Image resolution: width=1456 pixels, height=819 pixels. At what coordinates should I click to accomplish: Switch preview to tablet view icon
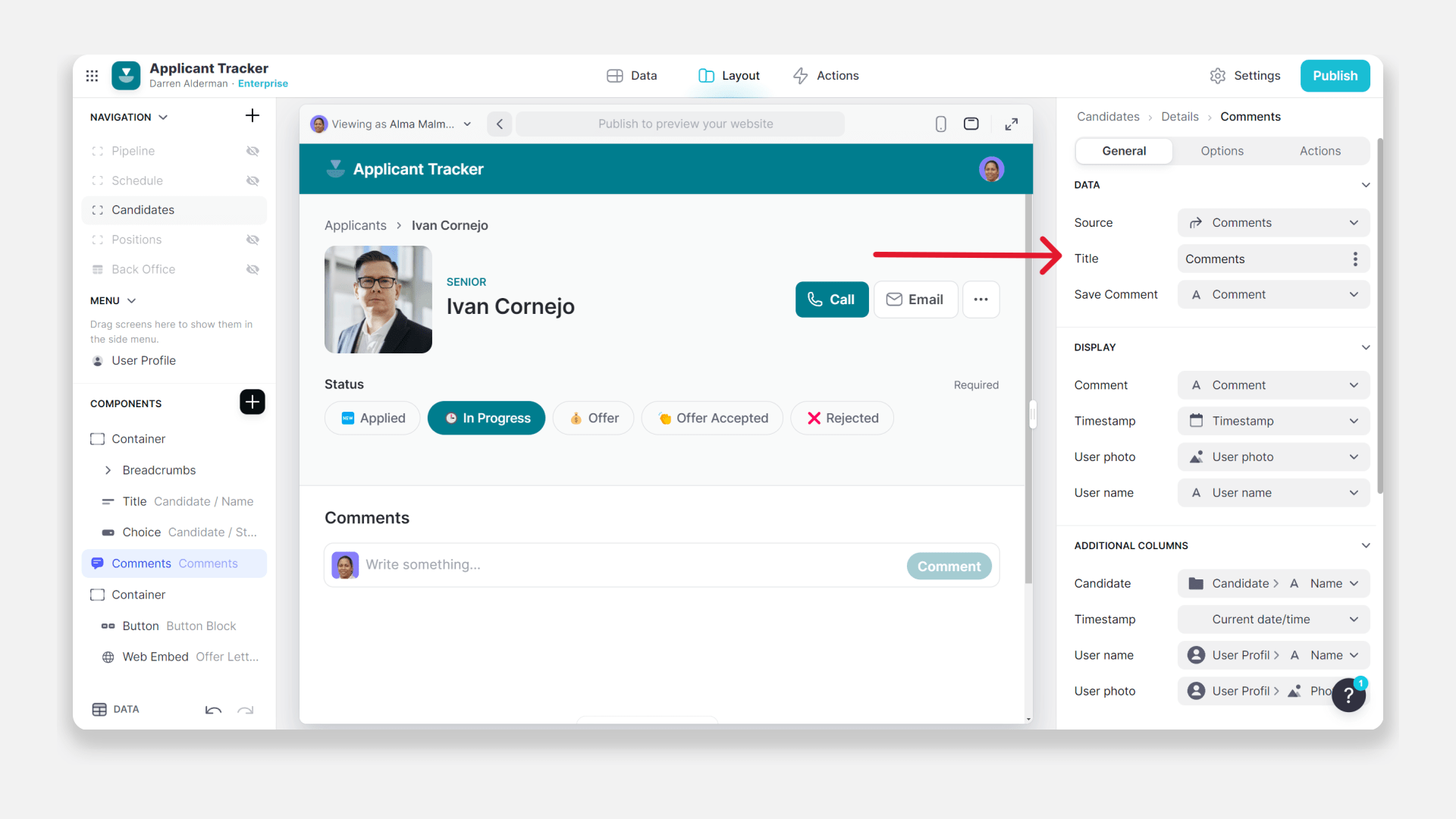pos(971,124)
